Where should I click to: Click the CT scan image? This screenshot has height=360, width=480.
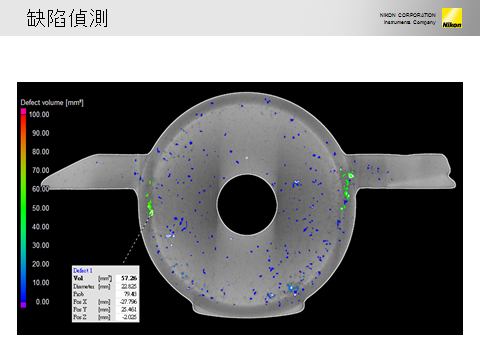240,208
